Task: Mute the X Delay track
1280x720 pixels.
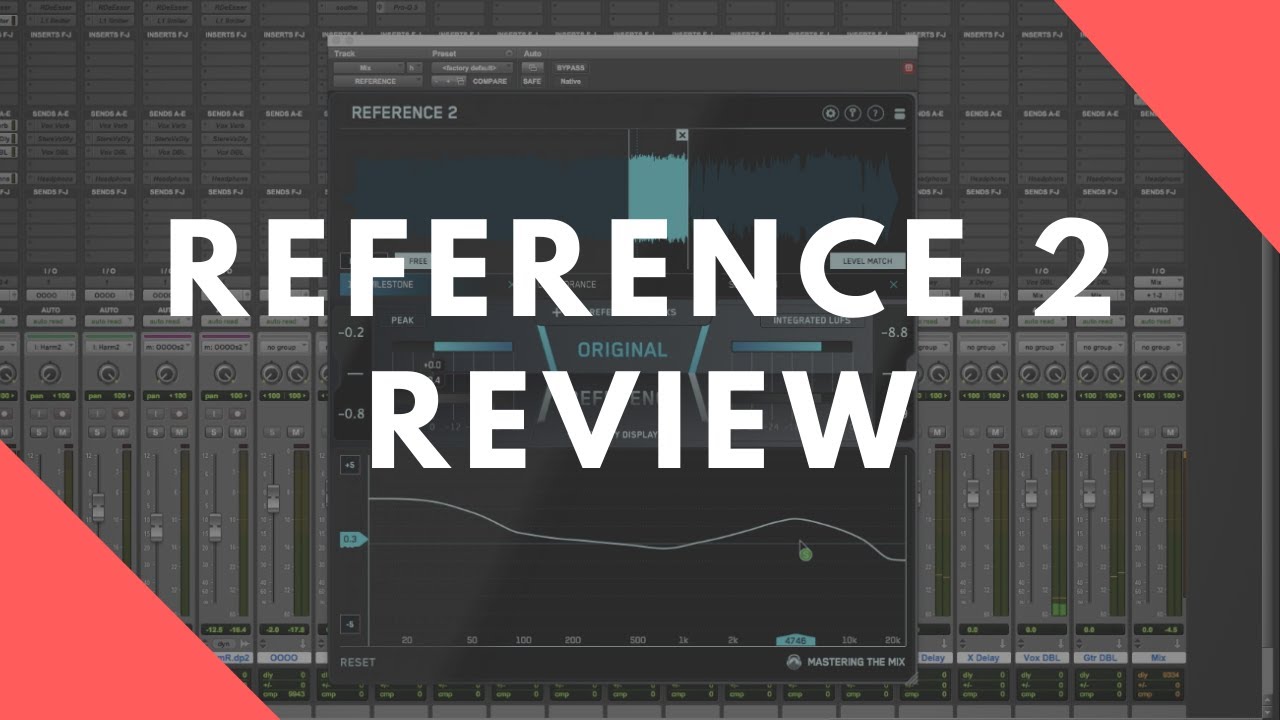Action: coord(993,432)
